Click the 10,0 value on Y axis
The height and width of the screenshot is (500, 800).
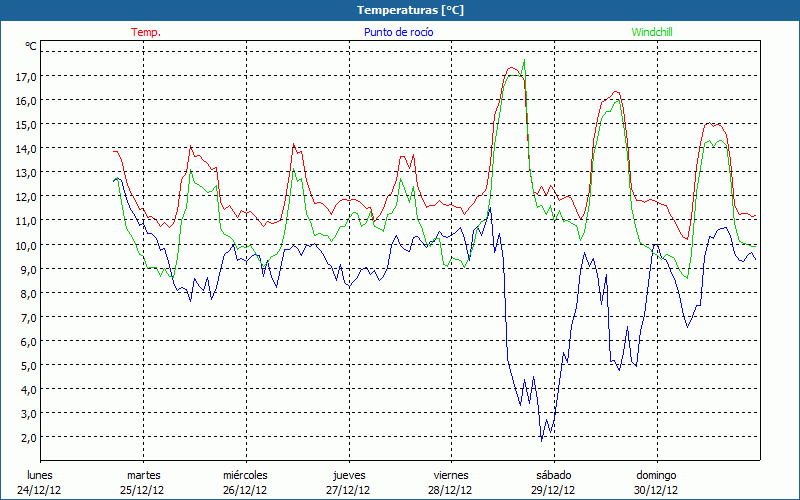click(26, 245)
